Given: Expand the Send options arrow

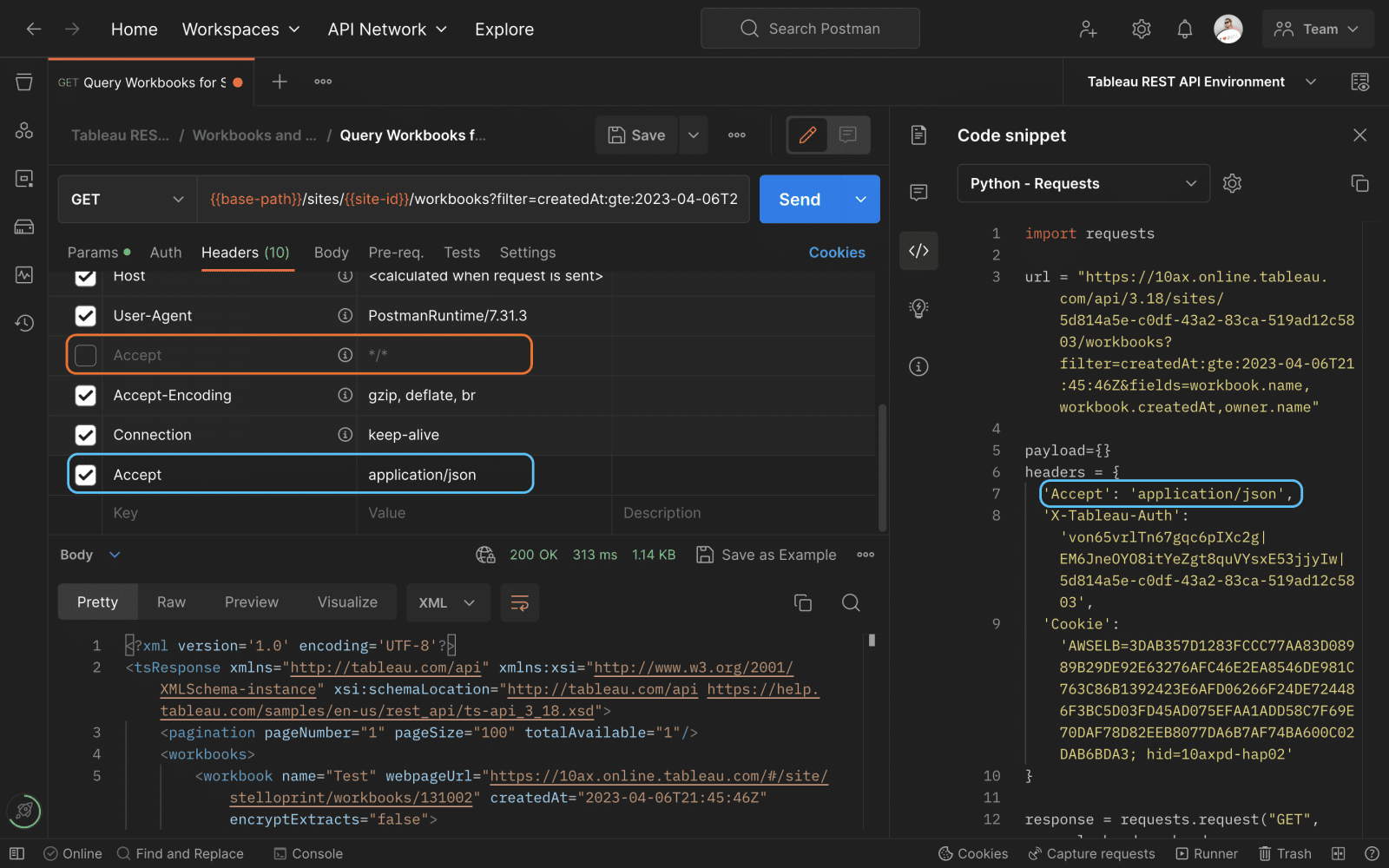Looking at the screenshot, I should click(x=860, y=199).
